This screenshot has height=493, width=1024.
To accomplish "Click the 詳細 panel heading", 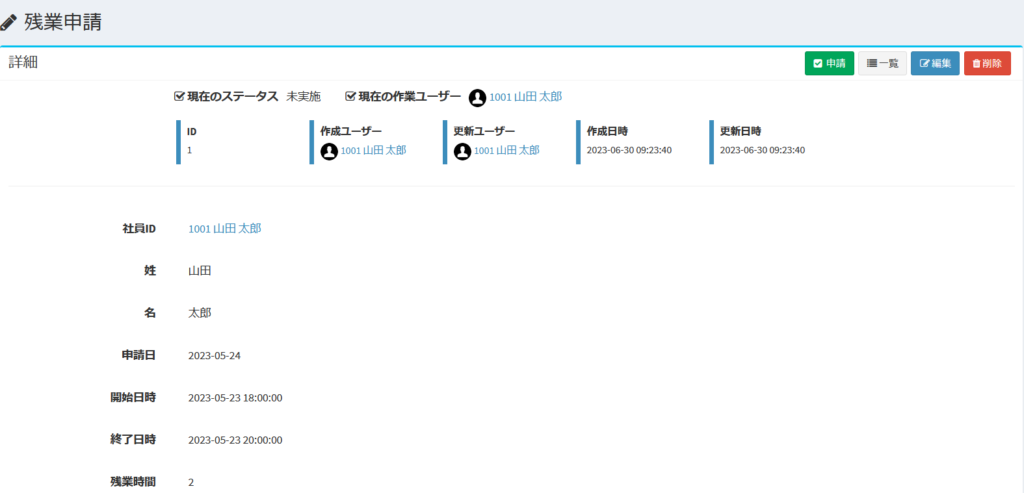I will [23, 63].
